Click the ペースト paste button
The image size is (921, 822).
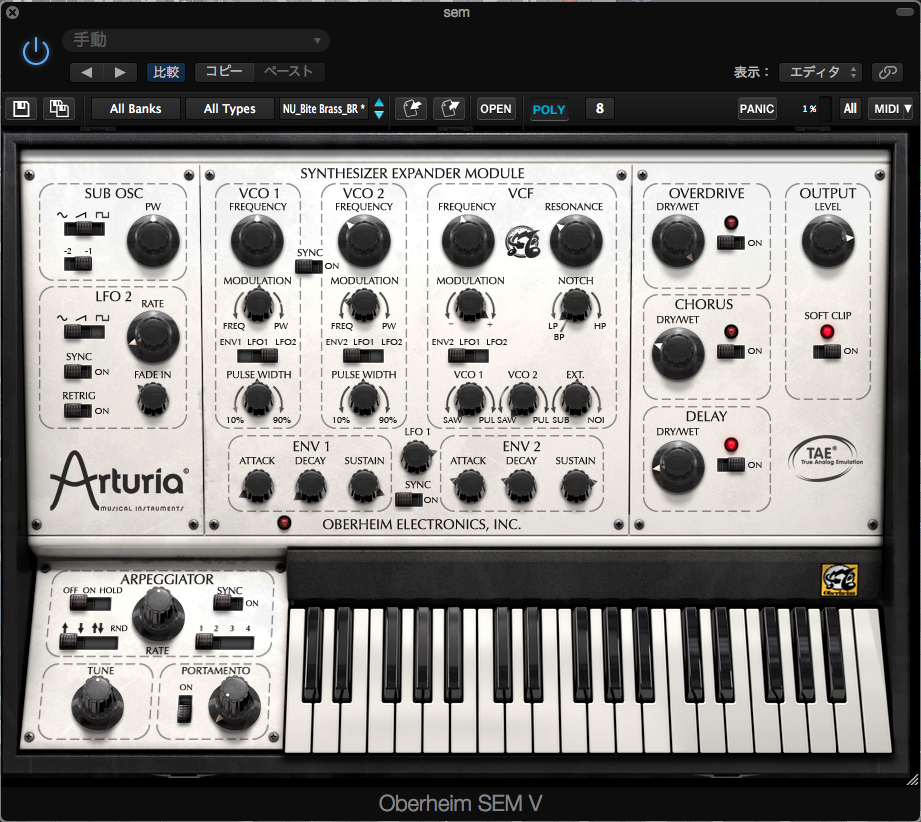tap(288, 72)
